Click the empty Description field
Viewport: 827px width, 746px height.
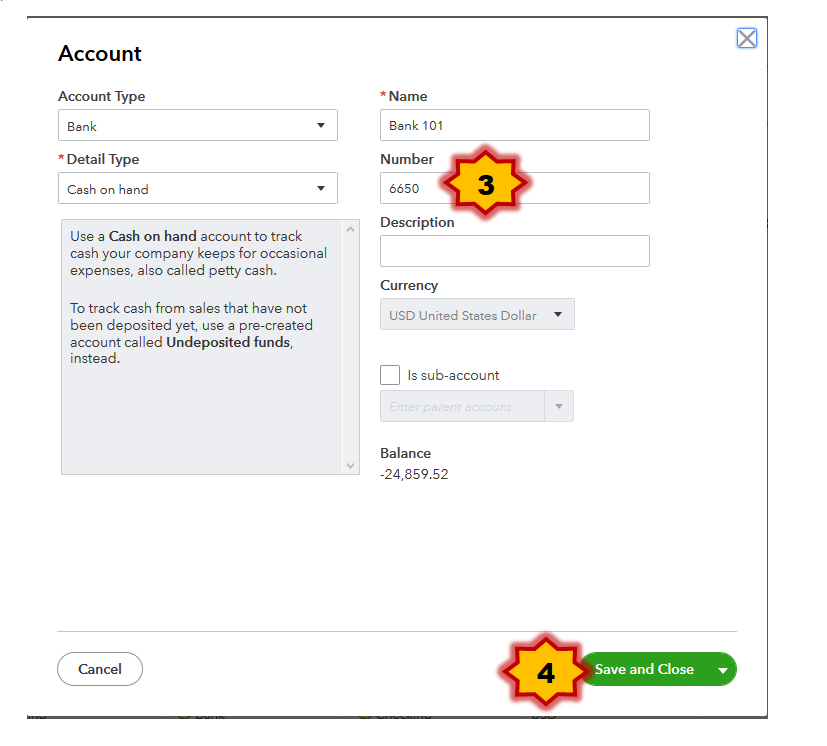point(514,251)
